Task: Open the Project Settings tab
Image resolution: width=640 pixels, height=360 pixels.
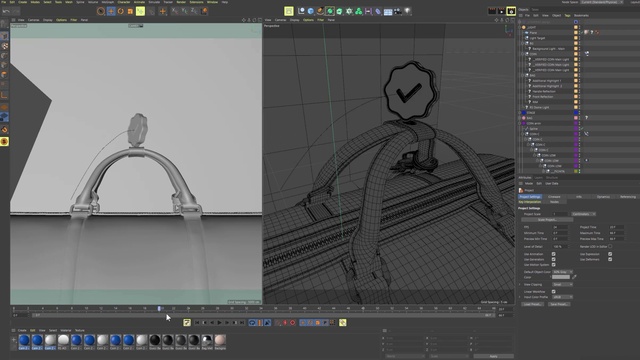Action: [x=530, y=197]
